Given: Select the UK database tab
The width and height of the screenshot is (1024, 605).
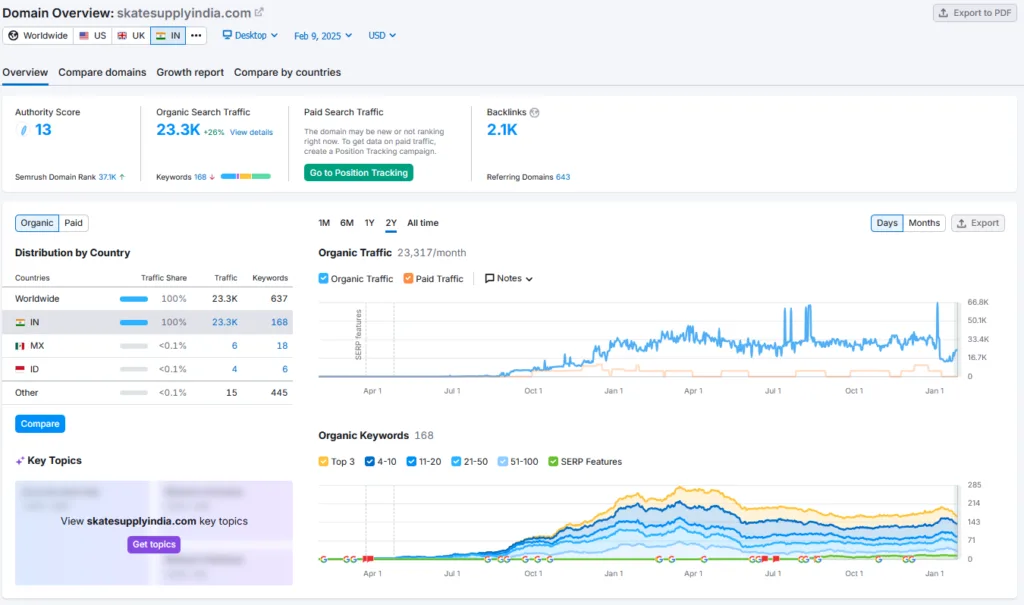Looking at the screenshot, I should point(131,35).
